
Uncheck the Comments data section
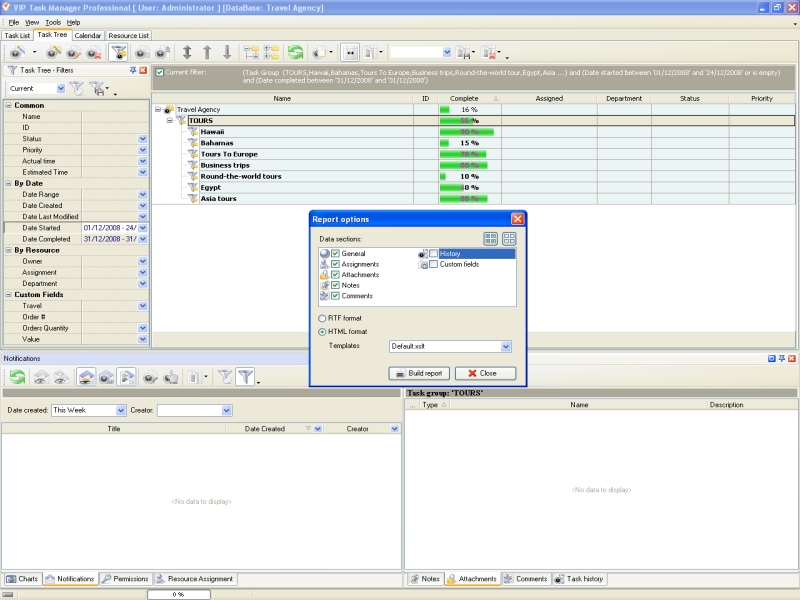pos(335,296)
